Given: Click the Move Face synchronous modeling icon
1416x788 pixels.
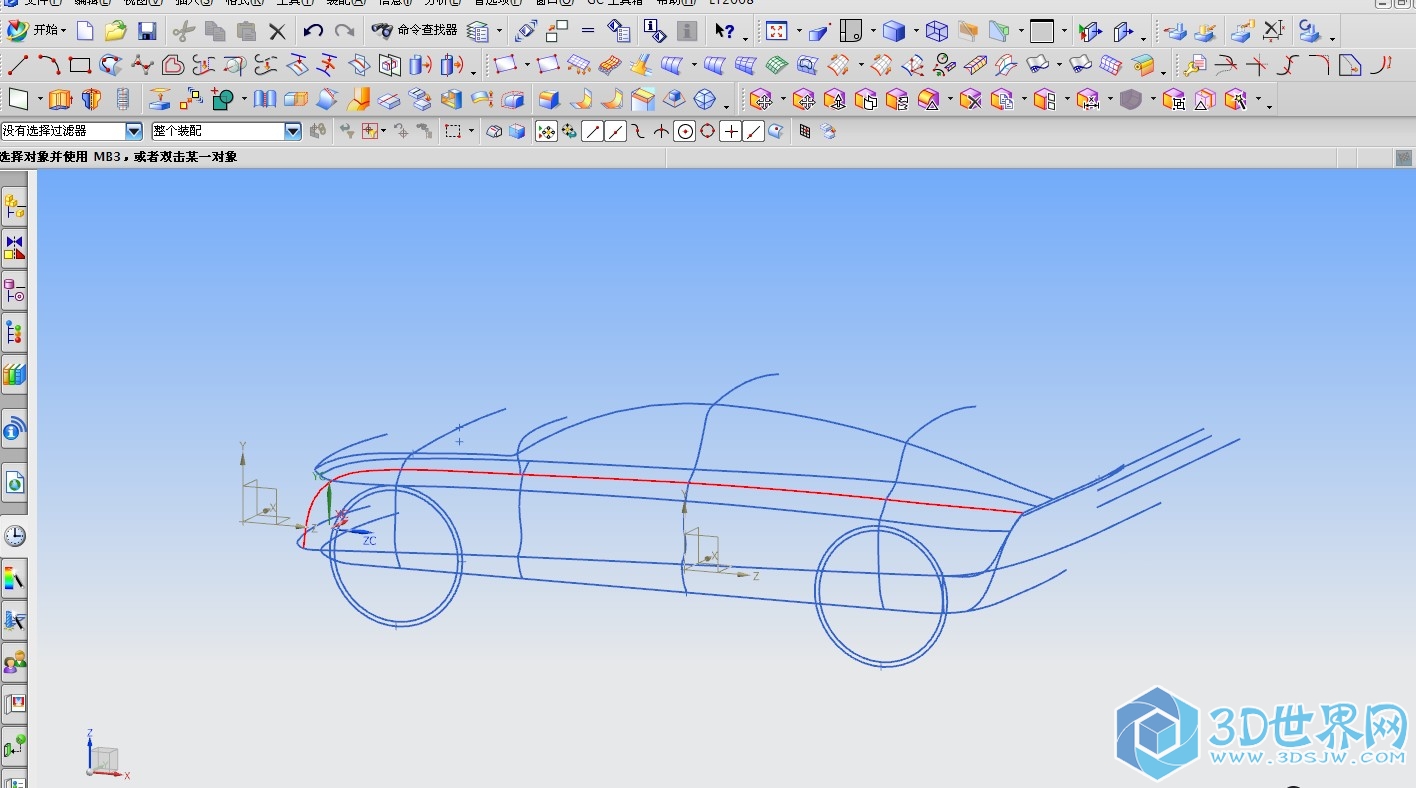Looking at the screenshot, I should (761, 99).
